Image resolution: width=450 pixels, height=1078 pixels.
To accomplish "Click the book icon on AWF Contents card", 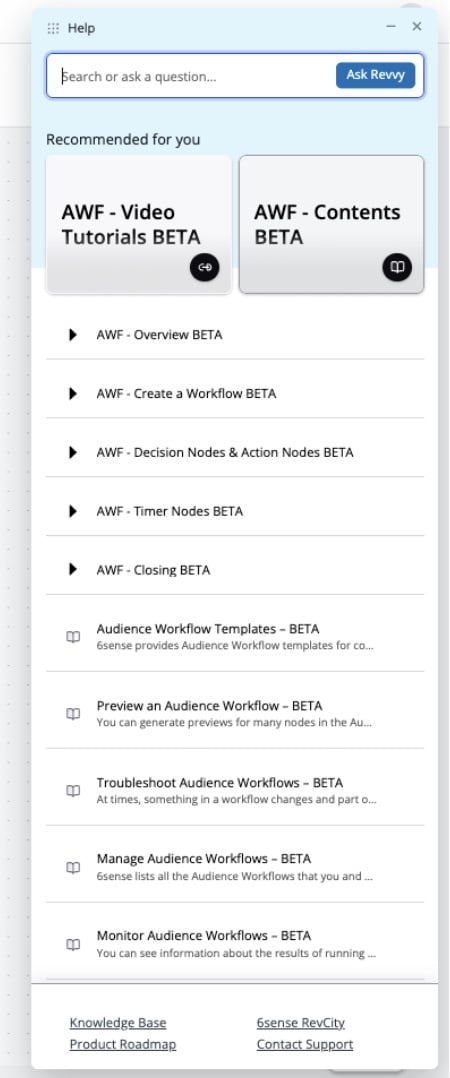I will [397, 267].
